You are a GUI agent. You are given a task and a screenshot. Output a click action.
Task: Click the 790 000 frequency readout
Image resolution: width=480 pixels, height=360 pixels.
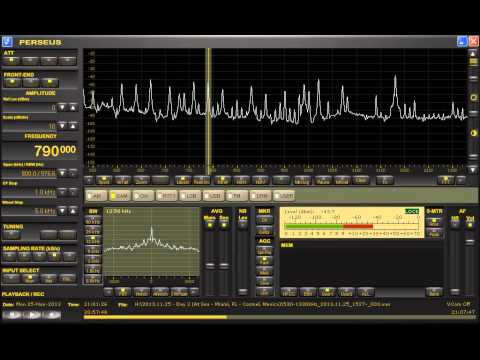point(55,151)
